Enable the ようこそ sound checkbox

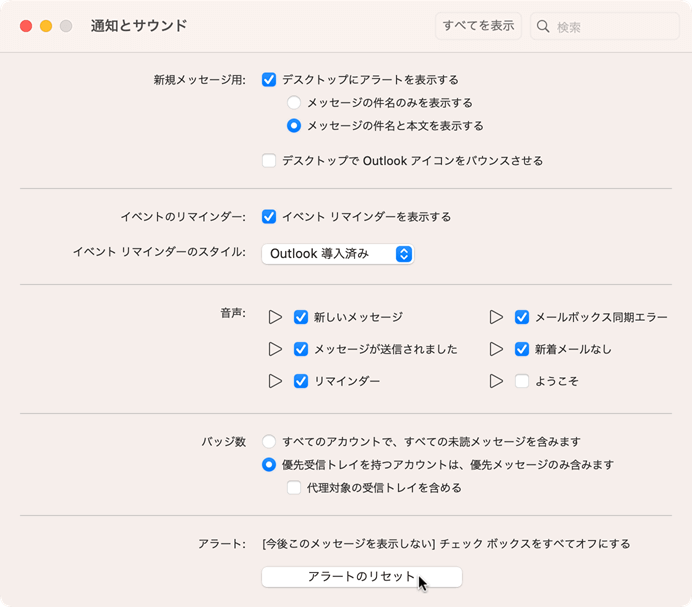pyautogui.click(x=522, y=381)
